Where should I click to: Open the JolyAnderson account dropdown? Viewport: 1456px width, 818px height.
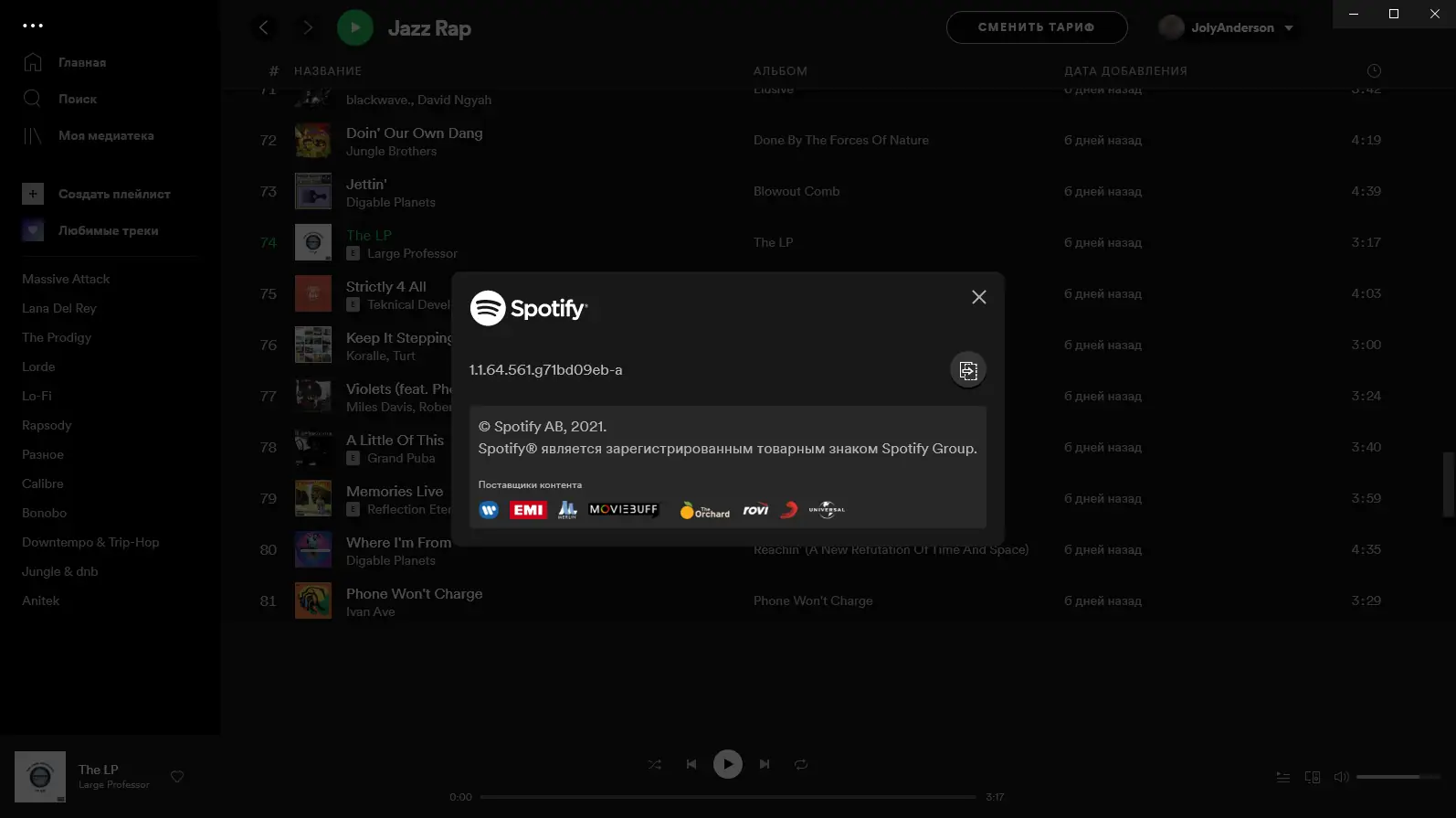1227,27
